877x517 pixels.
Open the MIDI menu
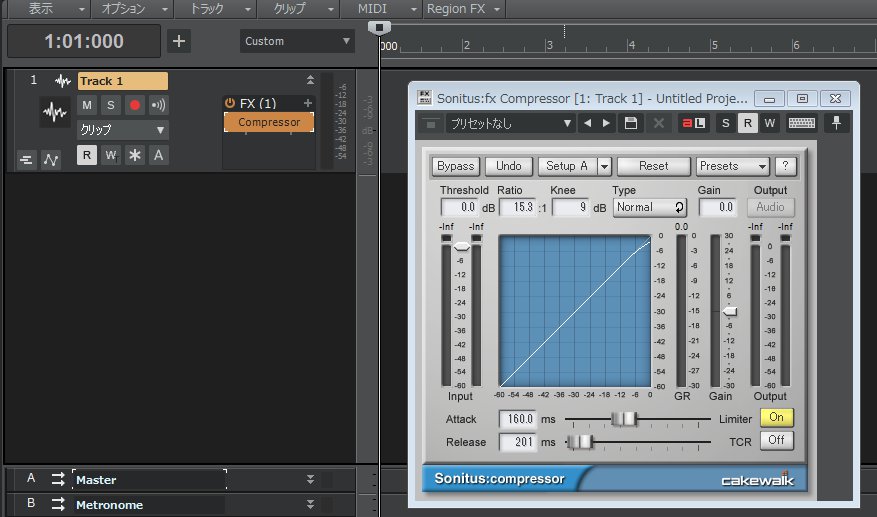pos(383,8)
